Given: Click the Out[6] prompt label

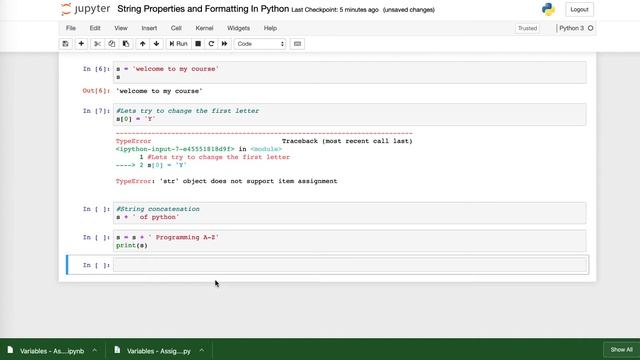Looking at the screenshot, I should 96,91.
